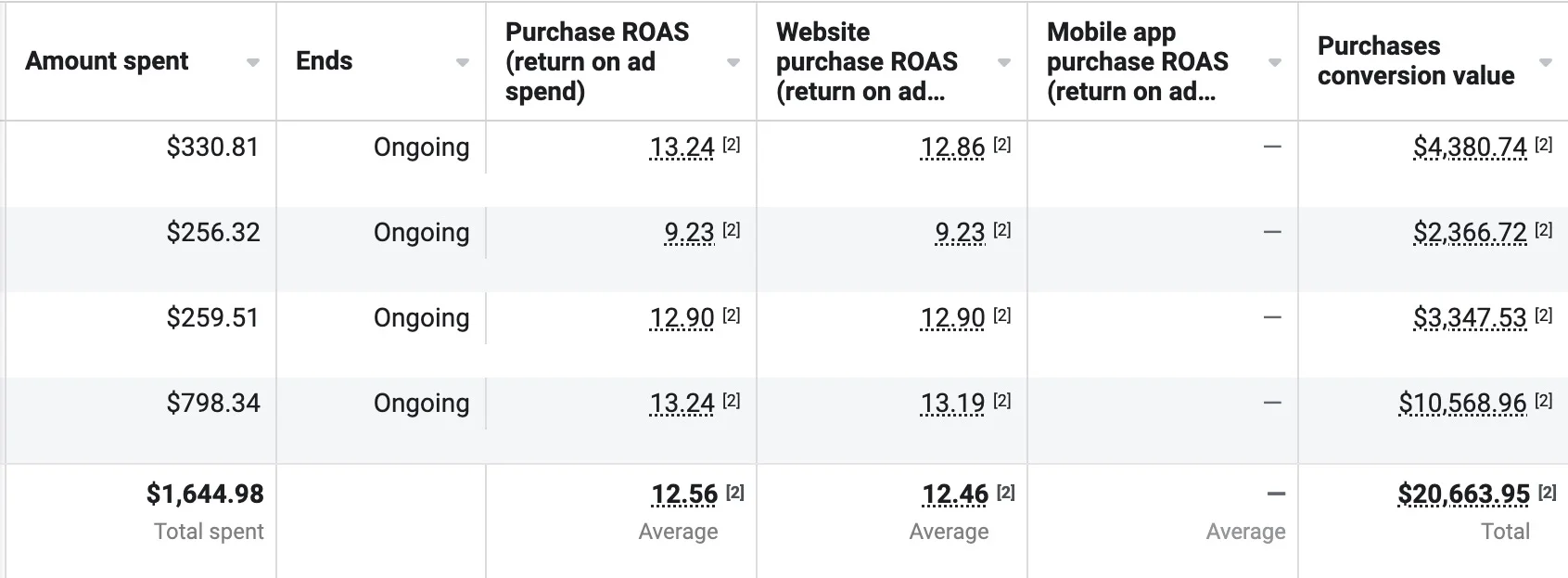Click the footnote [2] next to 9.23 Purchase ROAS
Screen dimensions: 1568x578
tap(731, 230)
